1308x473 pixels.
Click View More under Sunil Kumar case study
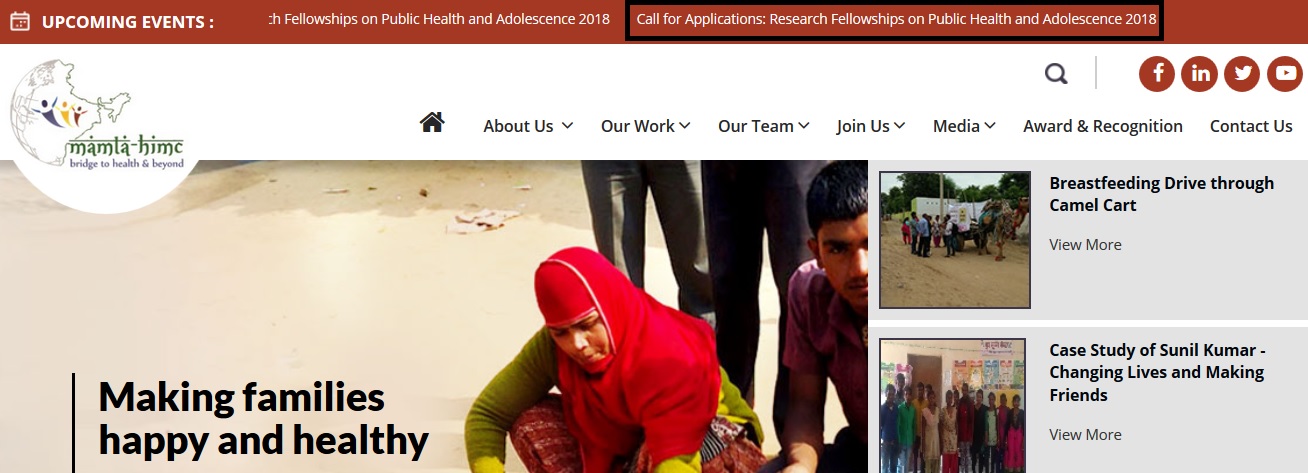(x=1085, y=434)
